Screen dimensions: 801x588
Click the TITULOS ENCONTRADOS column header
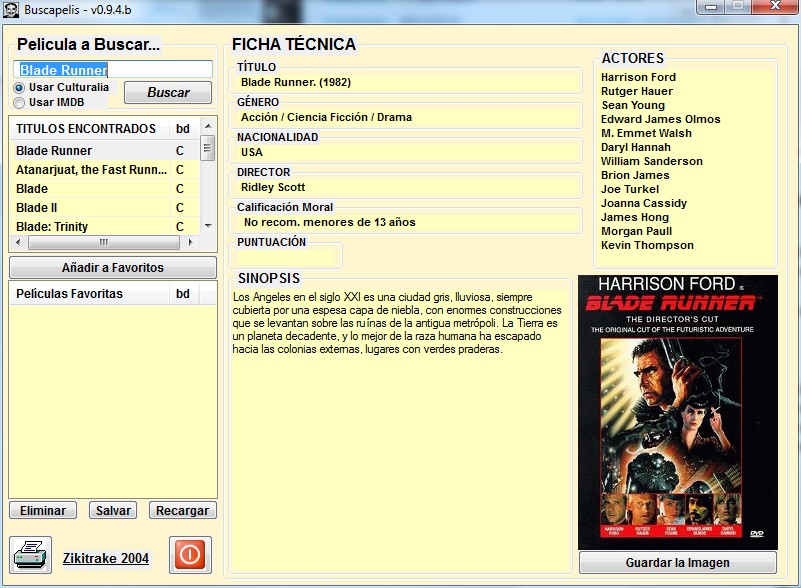click(89, 129)
